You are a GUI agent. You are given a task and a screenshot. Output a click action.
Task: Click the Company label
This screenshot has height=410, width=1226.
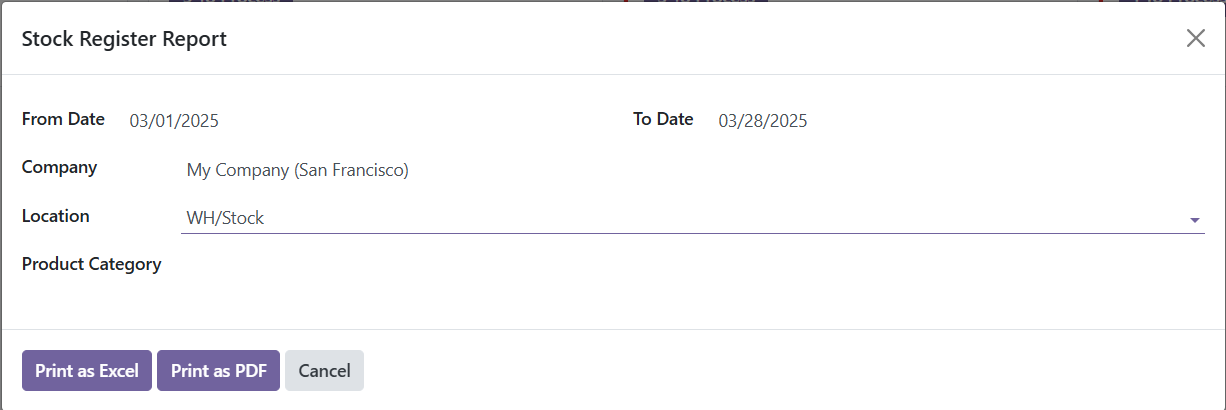pyautogui.click(x=59, y=167)
